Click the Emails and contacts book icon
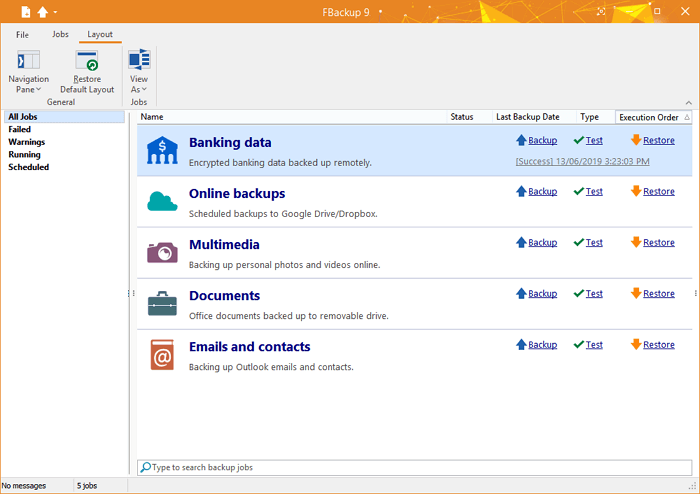This screenshot has width=700, height=494. [162, 354]
